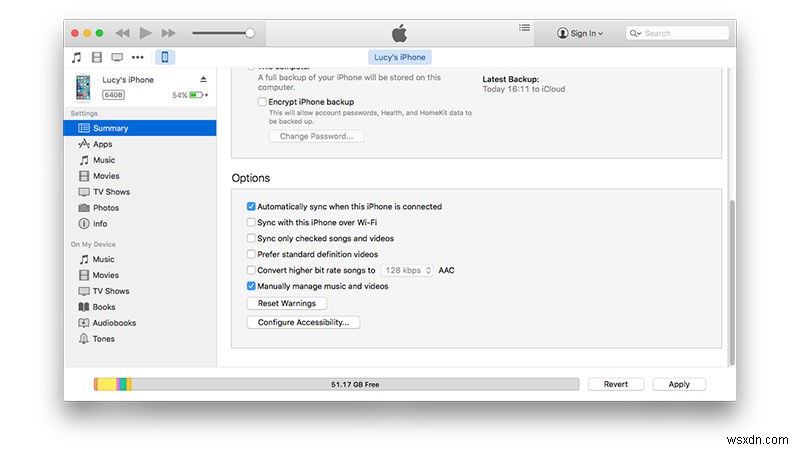Screen dimensions: 800x450
Task: Uncheck Manually manage music and videos
Action: (x=251, y=286)
